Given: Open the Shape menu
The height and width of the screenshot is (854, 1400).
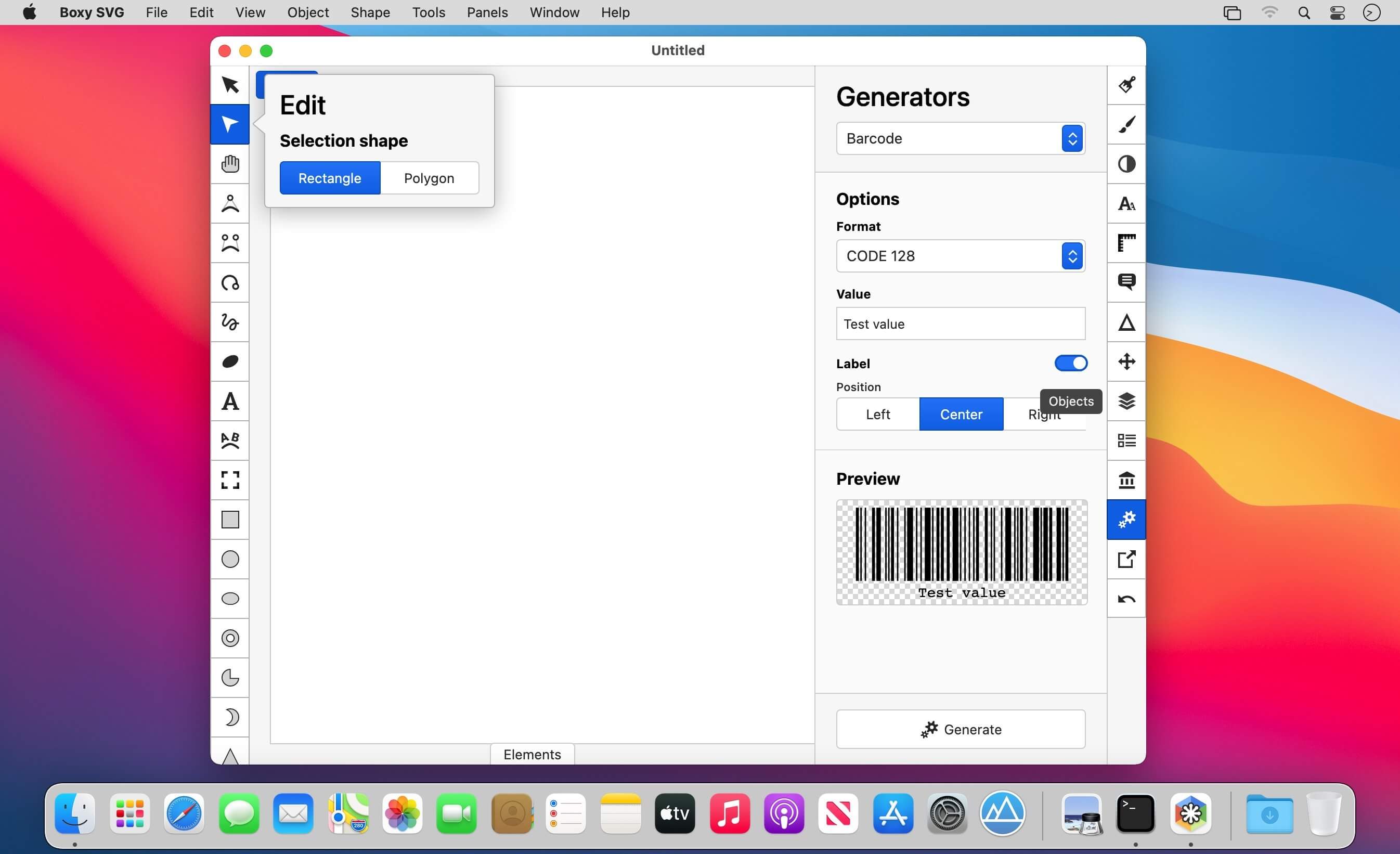Looking at the screenshot, I should tap(370, 12).
